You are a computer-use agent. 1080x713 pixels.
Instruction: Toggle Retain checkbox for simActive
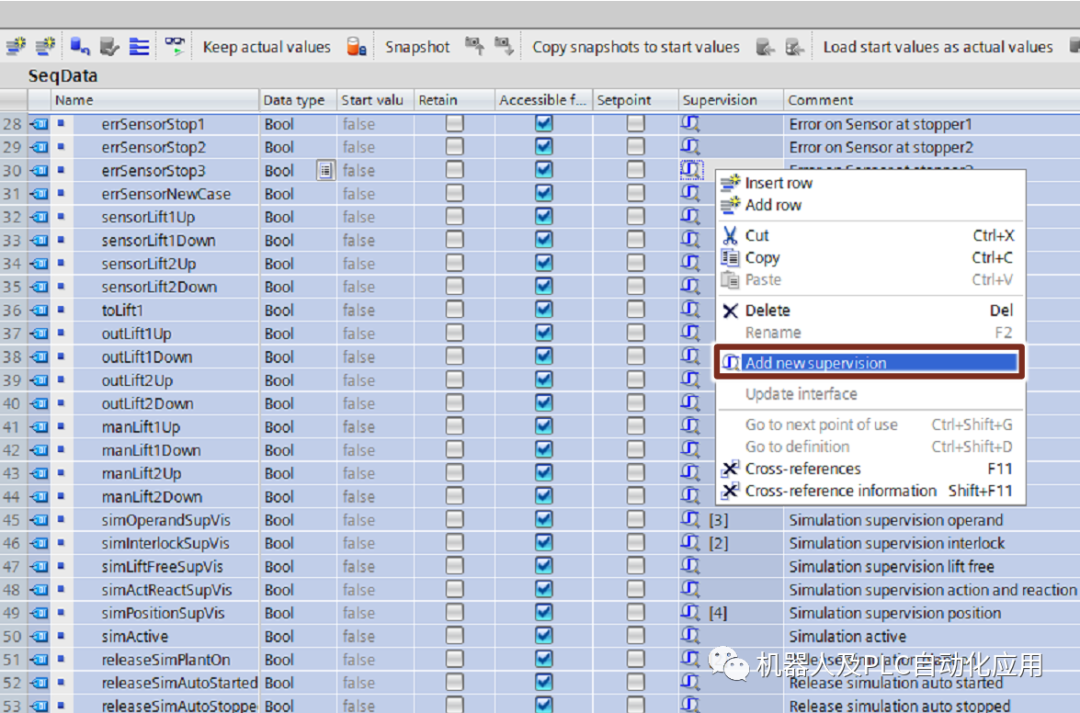click(454, 635)
